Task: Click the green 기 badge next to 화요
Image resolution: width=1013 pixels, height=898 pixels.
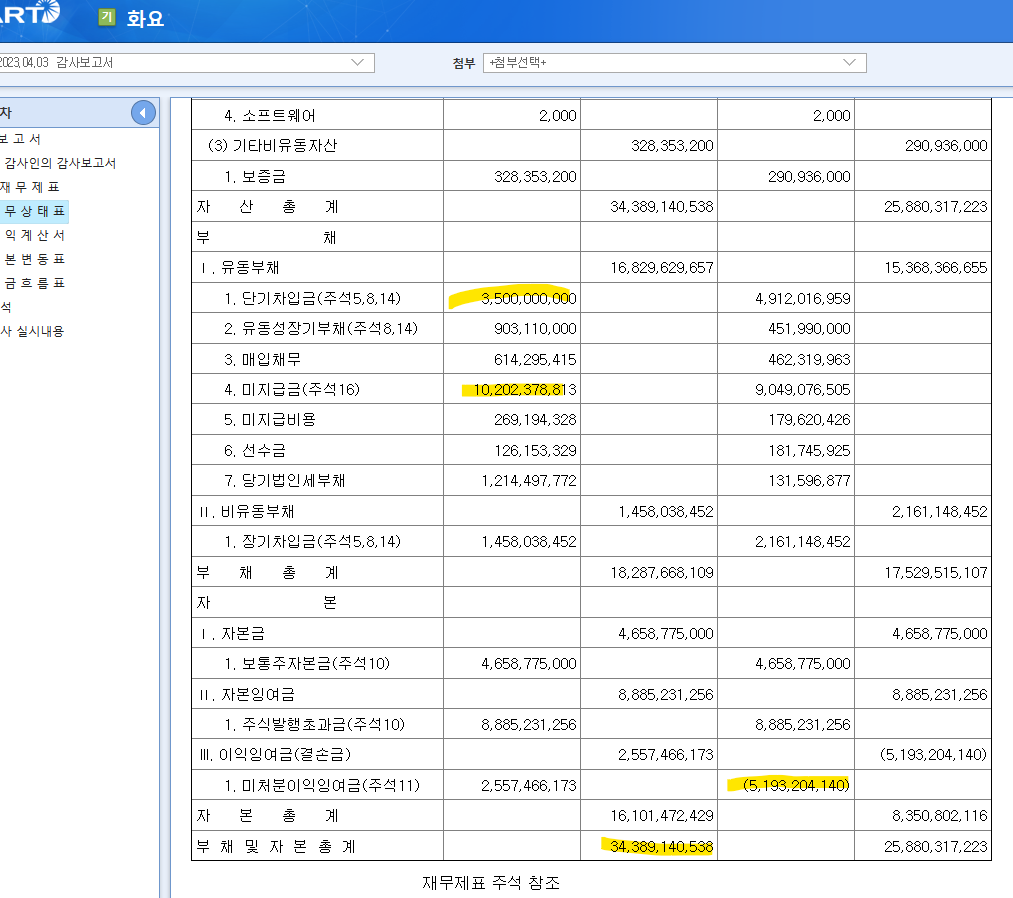Action: 107,17
